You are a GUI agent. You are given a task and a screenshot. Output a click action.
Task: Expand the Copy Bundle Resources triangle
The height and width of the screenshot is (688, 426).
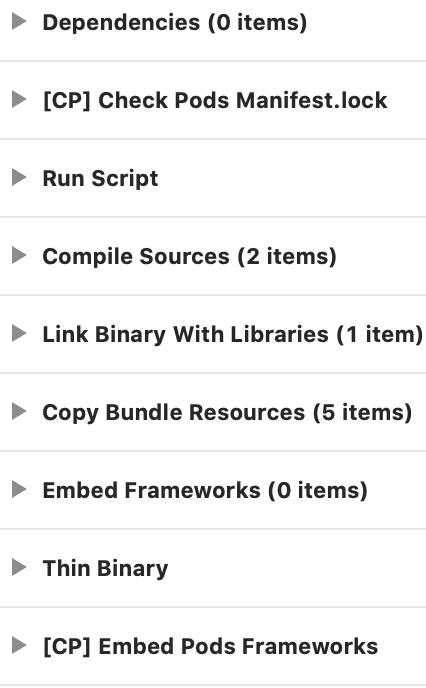19,412
